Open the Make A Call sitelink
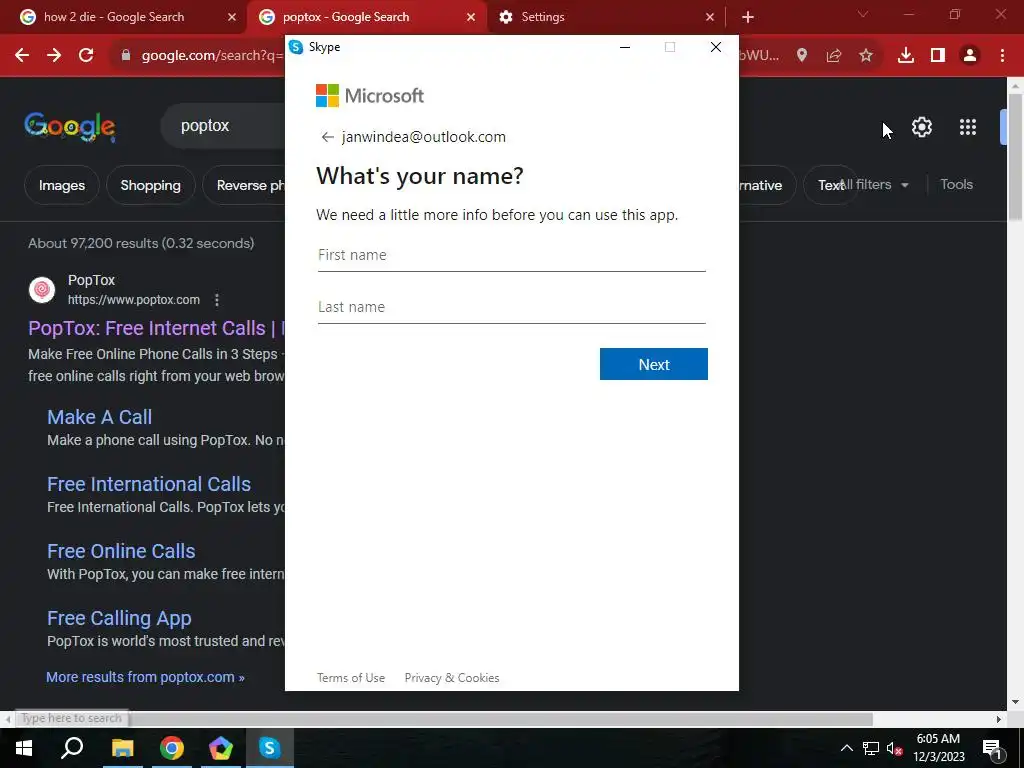1024x768 pixels. [x=99, y=417]
